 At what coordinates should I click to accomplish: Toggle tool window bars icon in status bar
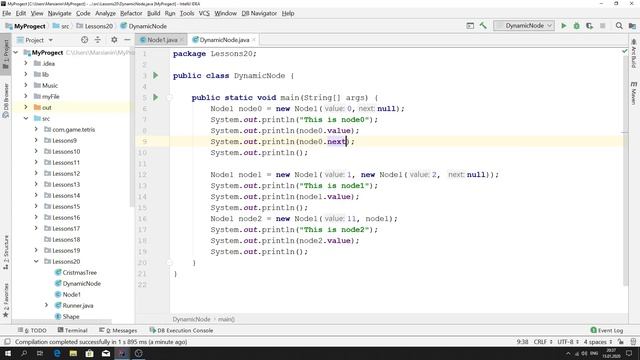7,342
